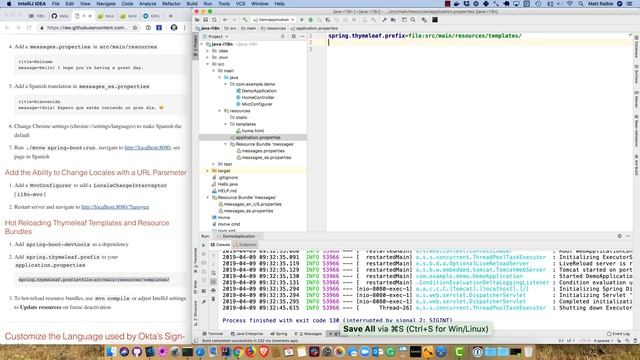Follow the localhost:8080/?lang=es link

[115, 207]
